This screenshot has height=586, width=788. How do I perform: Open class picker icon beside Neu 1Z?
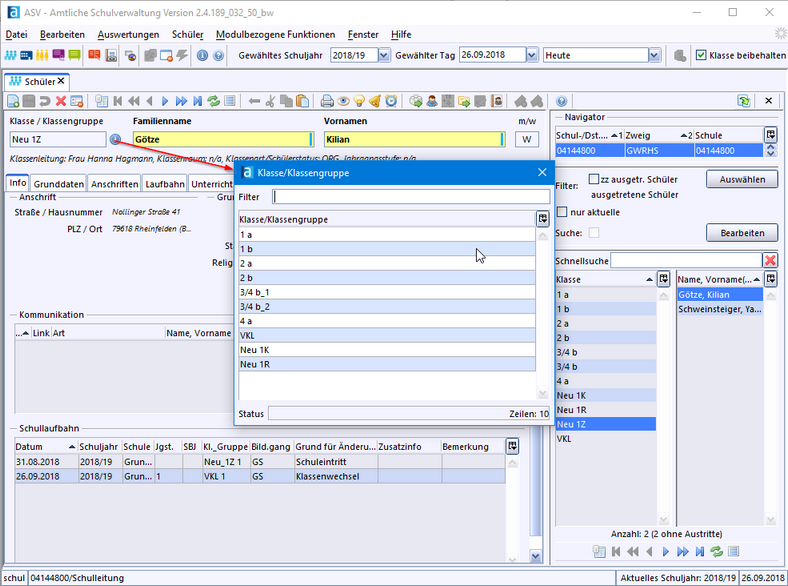pyautogui.click(x=115, y=139)
